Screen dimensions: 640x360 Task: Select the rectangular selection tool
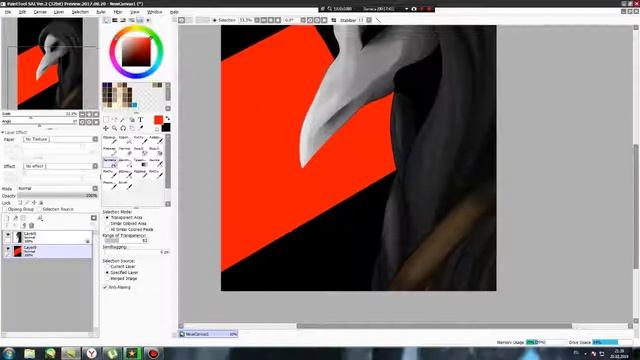click(106, 120)
